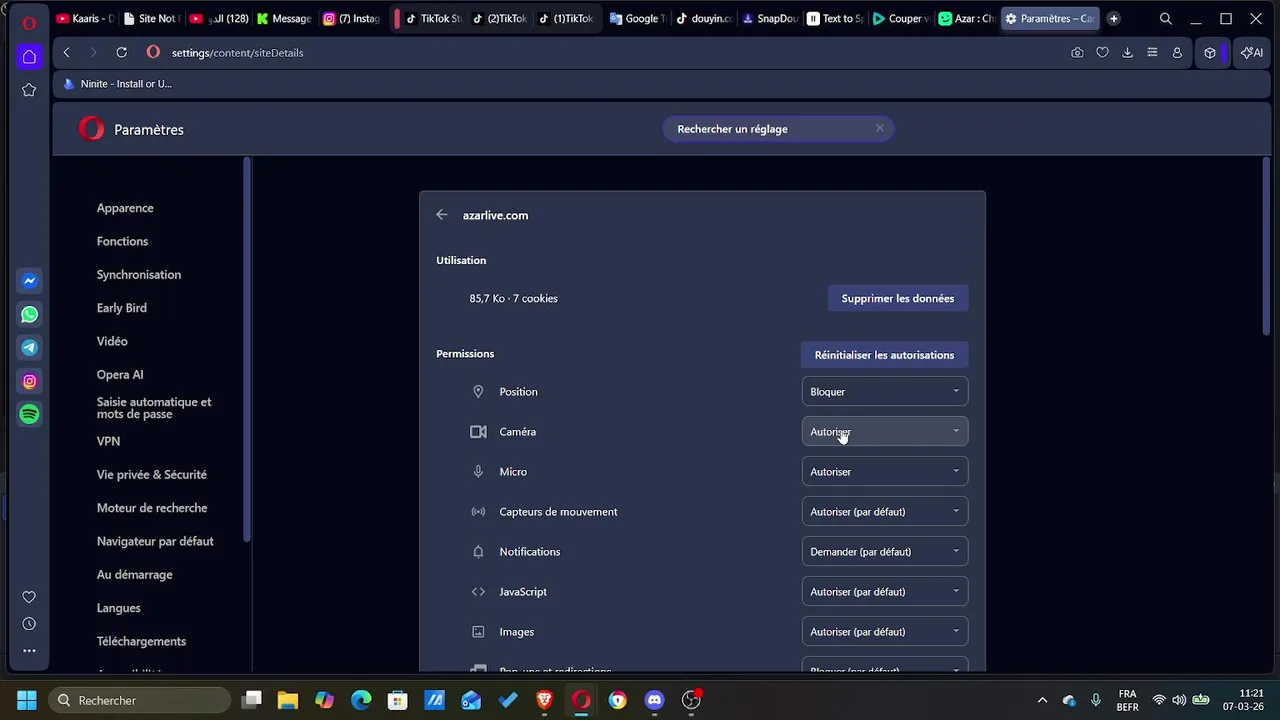Open Langues settings section

point(118,608)
